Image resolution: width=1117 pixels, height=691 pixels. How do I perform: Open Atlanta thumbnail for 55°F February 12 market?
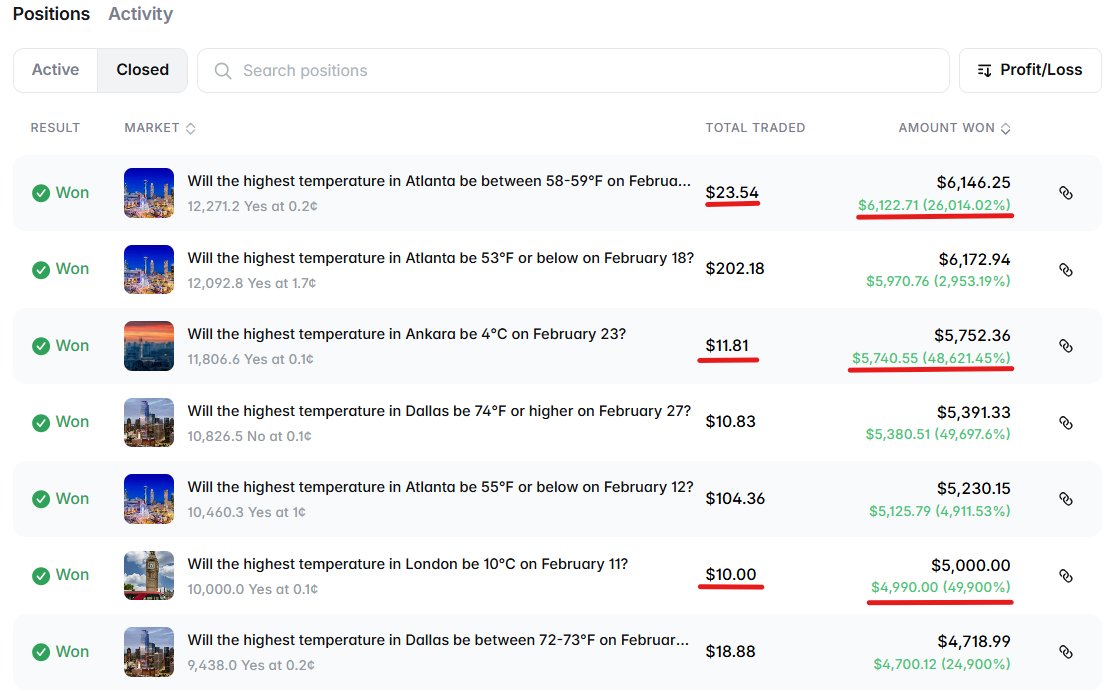tap(149, 499)
